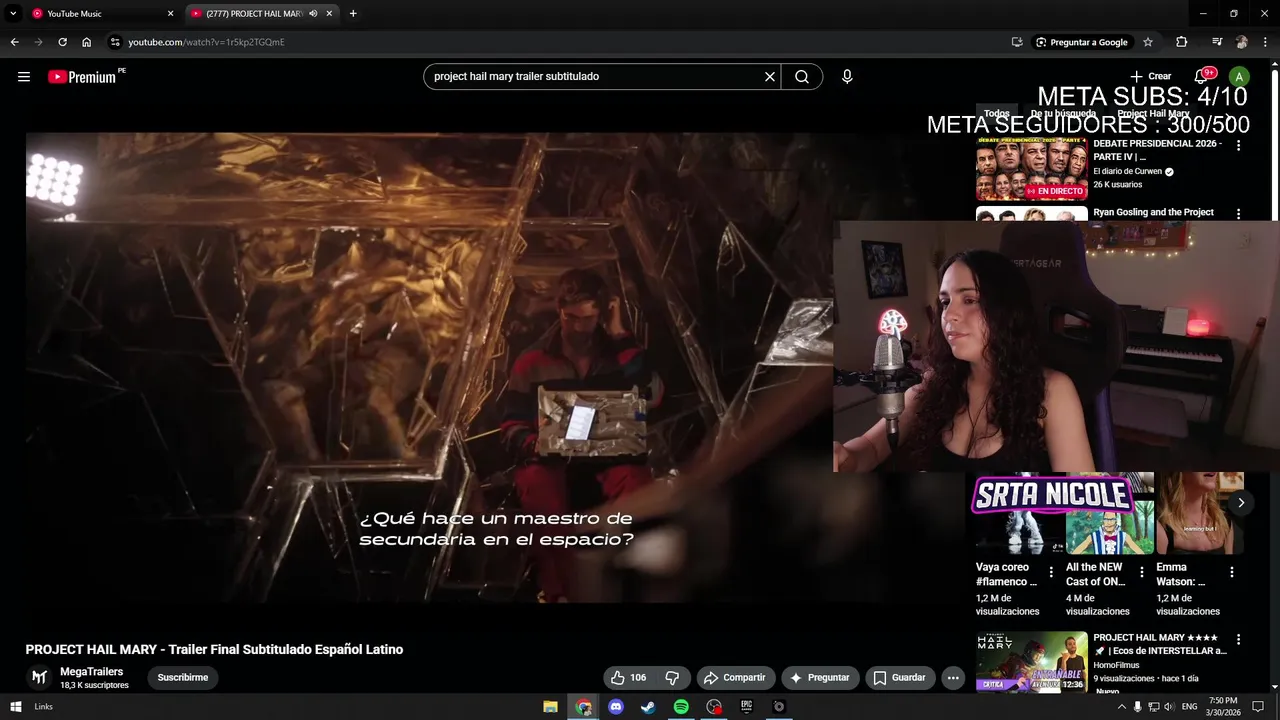Image resolution: width=1280 pixels, height=720 pixels.
Task: Clear the search box with the X
Action: click(x=770, y=77)
